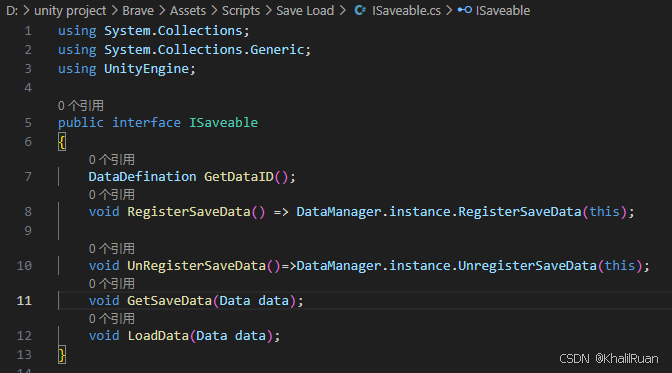Click the reference CodeLens above GetSaveData
This screenshot has height=373, width=672.
[x=111, y=283]
